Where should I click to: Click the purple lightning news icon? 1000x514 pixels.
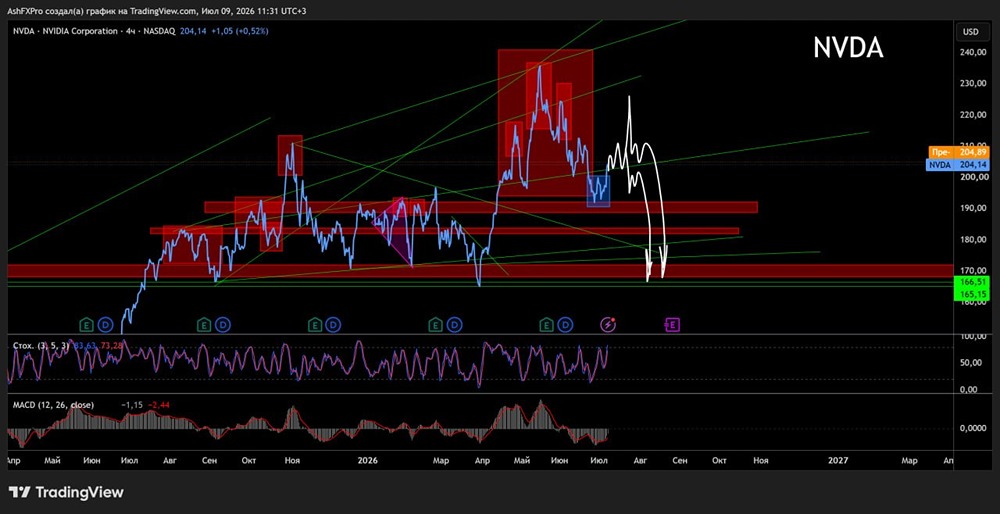[608, 325]
